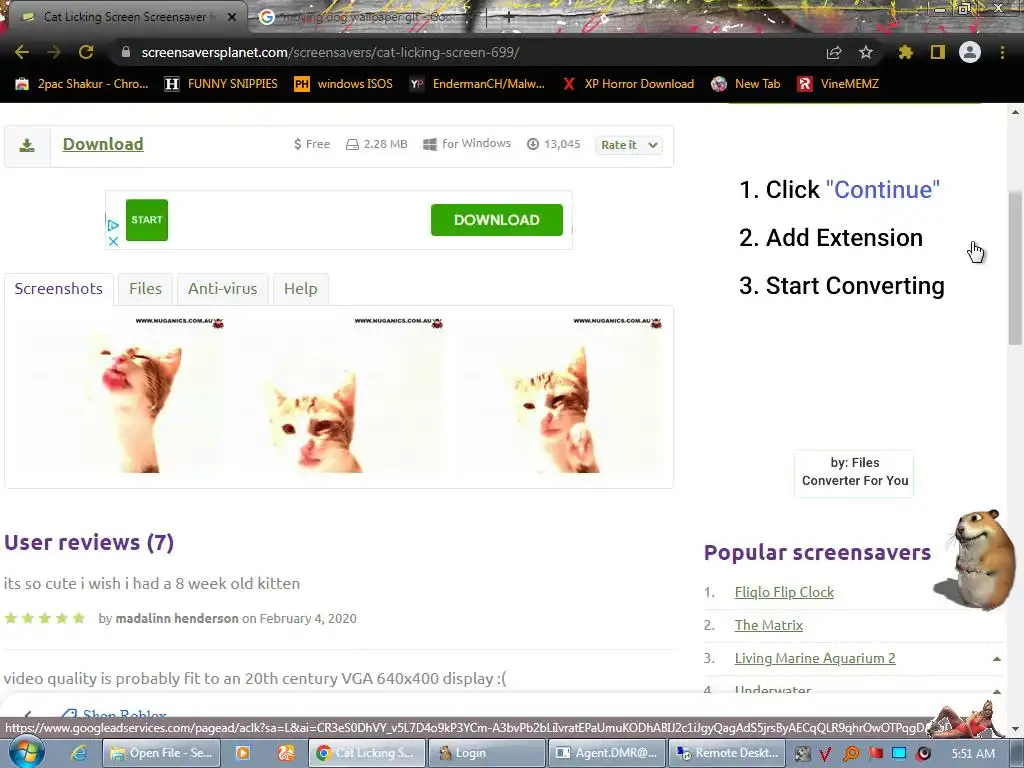This screenshot has height=768, width=1024.
Task: Open FUNNY SNIPPIES bookmark
Action: pyautogui.click(x=221, y=84)
